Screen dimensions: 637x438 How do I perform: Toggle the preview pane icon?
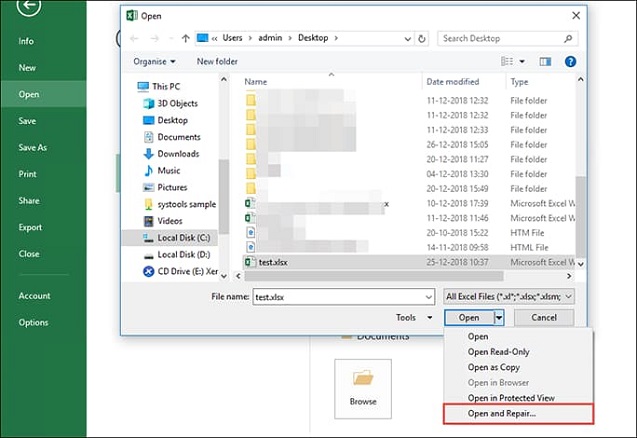pos(545,61)
